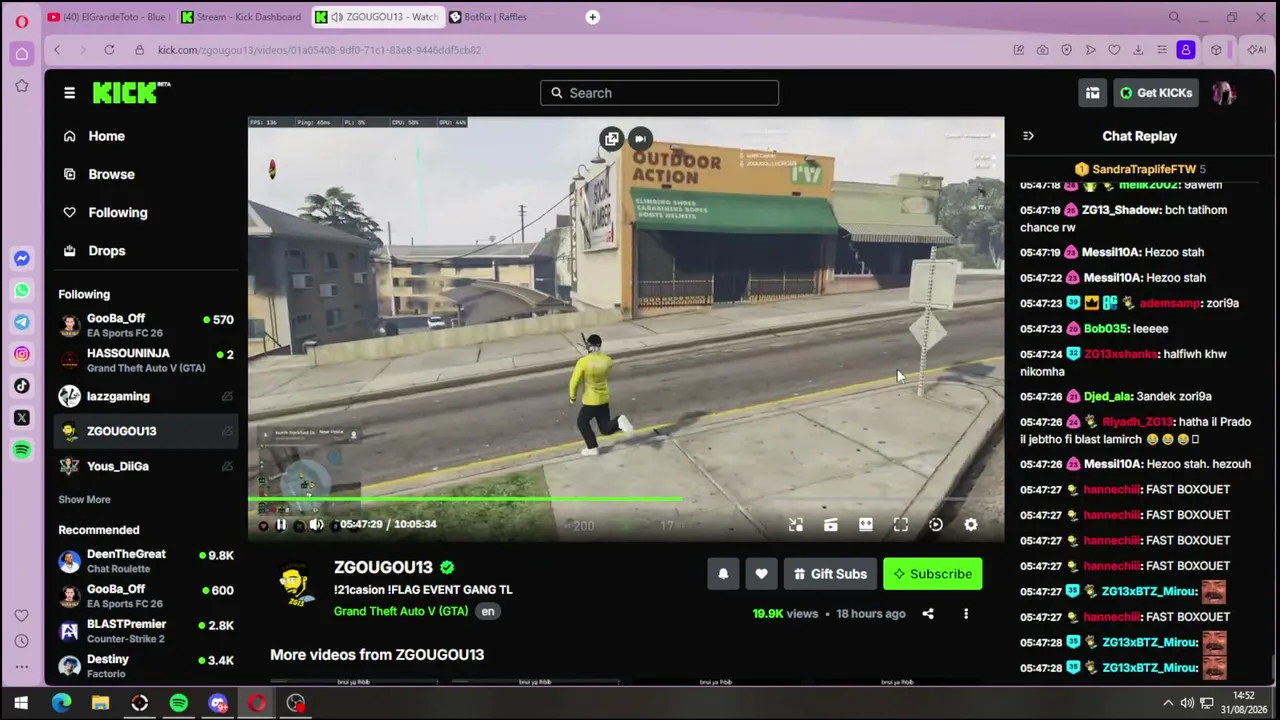Open Opera sidebar history clock
The height and width of the screenshot is (720, 1280).
(22, 641)
